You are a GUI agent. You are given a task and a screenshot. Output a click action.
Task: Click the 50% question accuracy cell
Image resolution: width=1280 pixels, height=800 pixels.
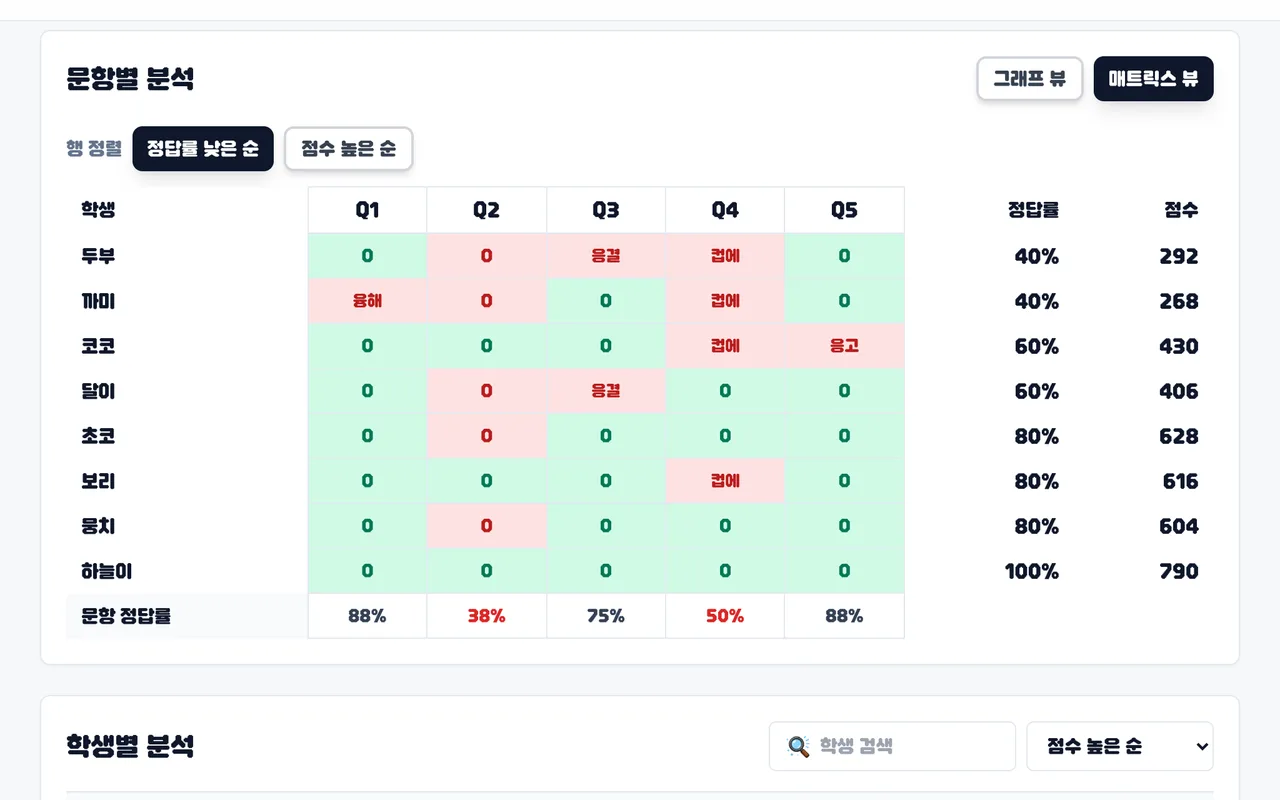725,616
